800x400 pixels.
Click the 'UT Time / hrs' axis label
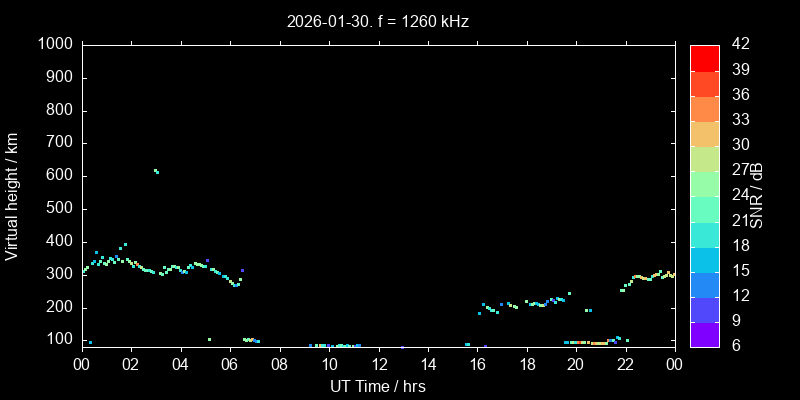pos(378,386)
